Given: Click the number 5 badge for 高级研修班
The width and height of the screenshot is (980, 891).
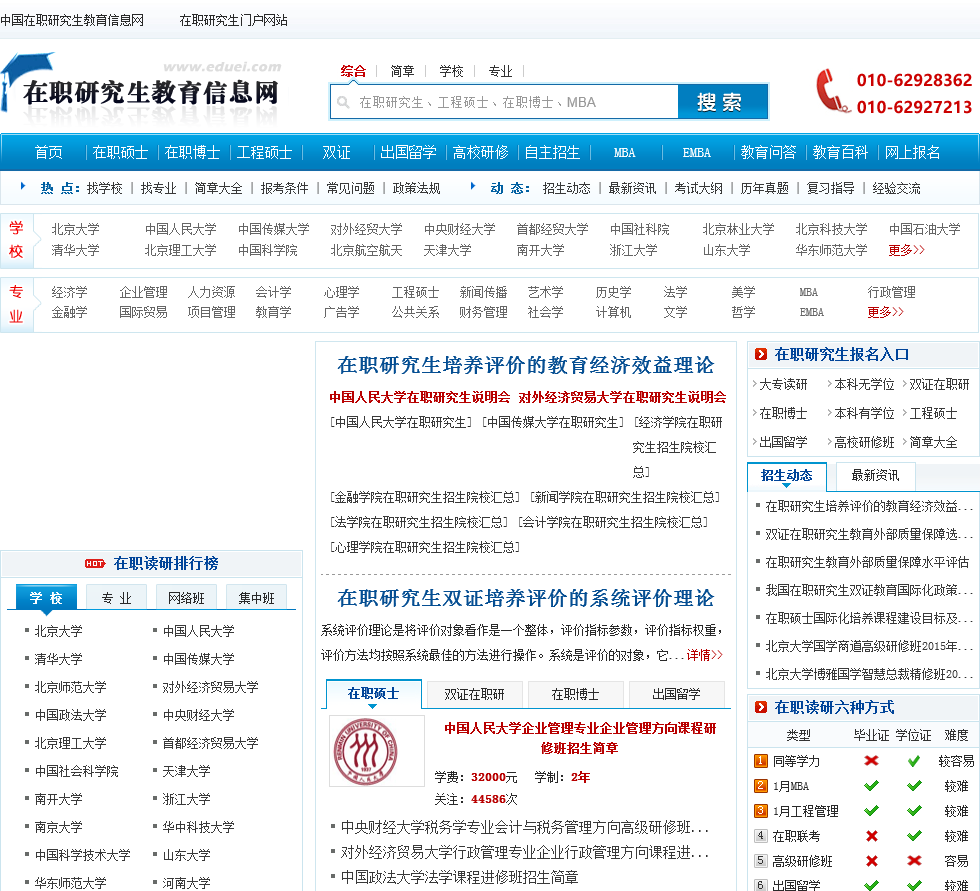Looking at the screenshot, I should pyautogui.click(x=761, y=860).
